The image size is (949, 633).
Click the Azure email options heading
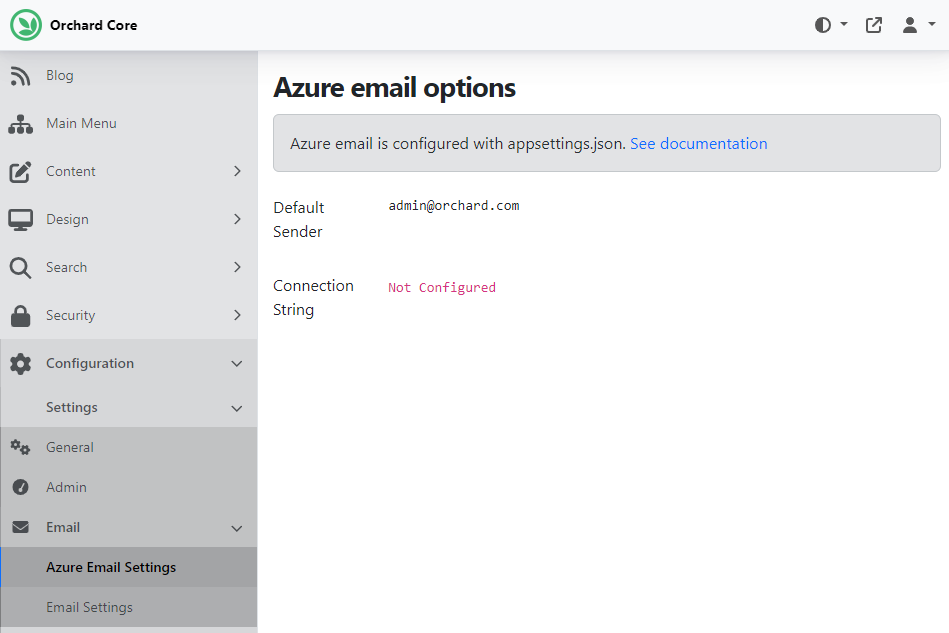click(395, 88)
